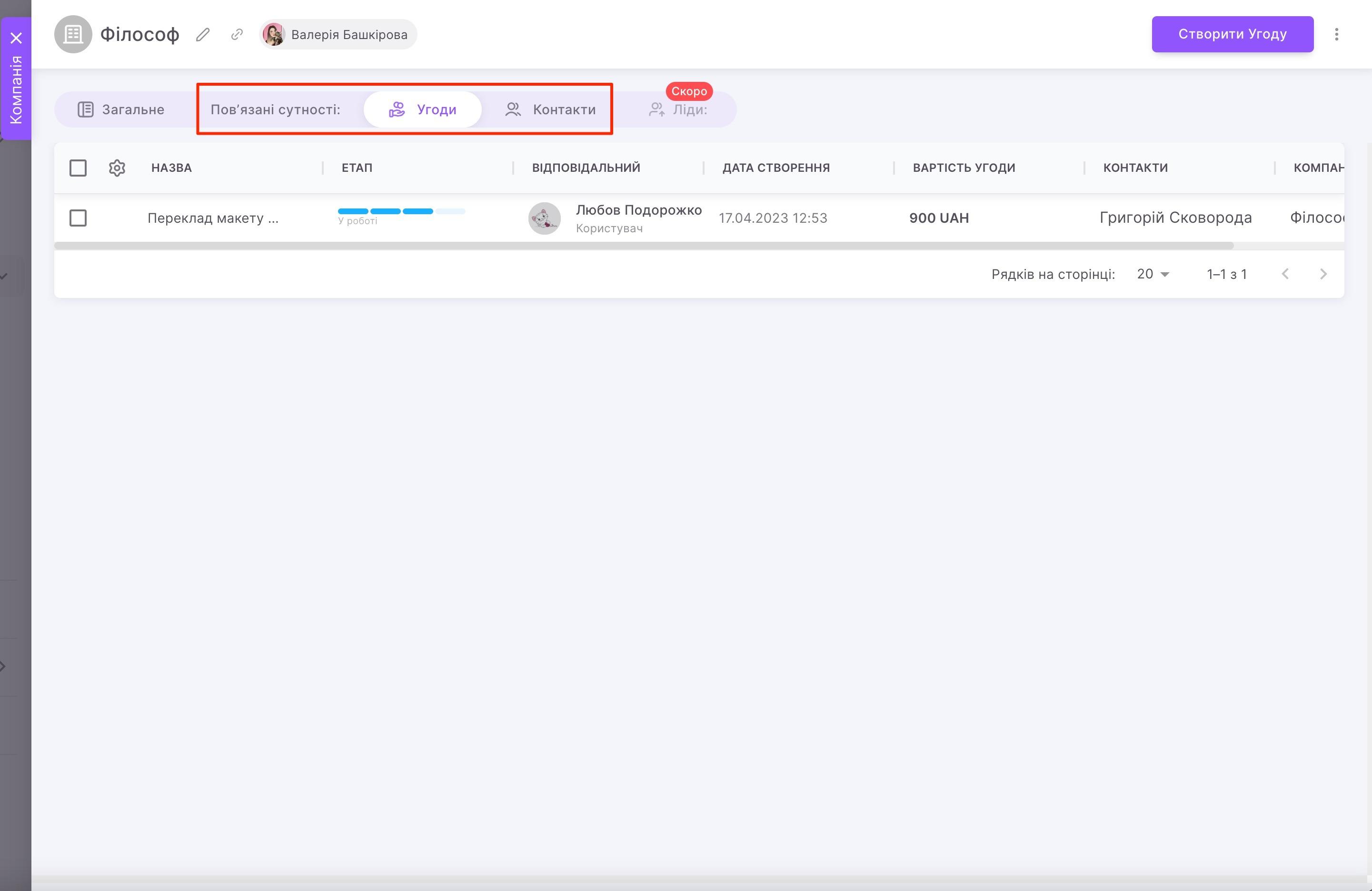Select the Угоди tab
The image size is (1372, 891).
click(x=423, y=109)
